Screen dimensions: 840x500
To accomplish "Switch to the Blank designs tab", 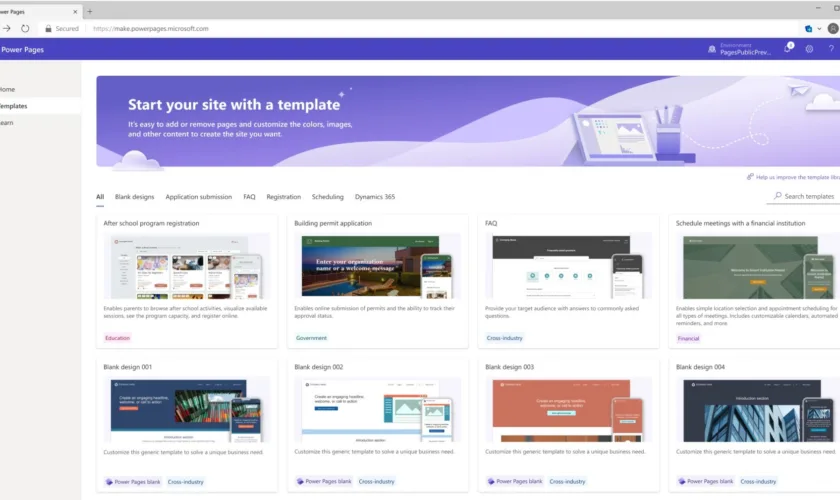I will (x=134, y=197).
